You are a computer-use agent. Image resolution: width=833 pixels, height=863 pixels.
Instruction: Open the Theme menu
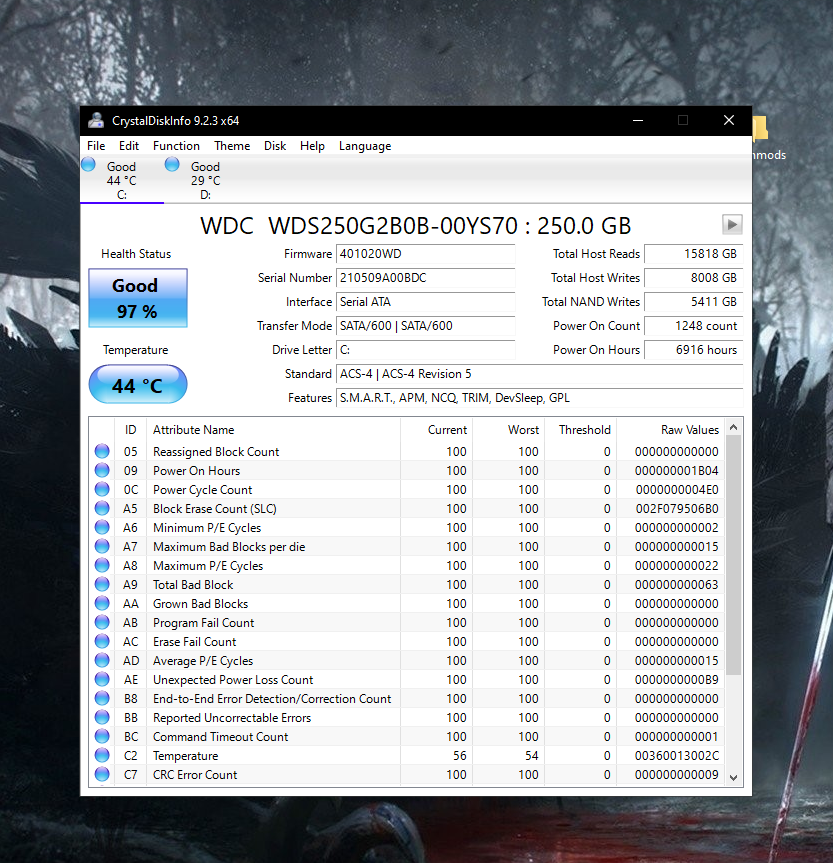232,146
